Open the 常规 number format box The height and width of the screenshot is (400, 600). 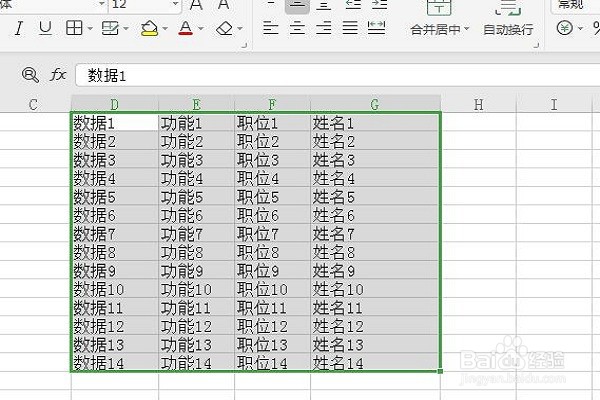coord(575,5)
